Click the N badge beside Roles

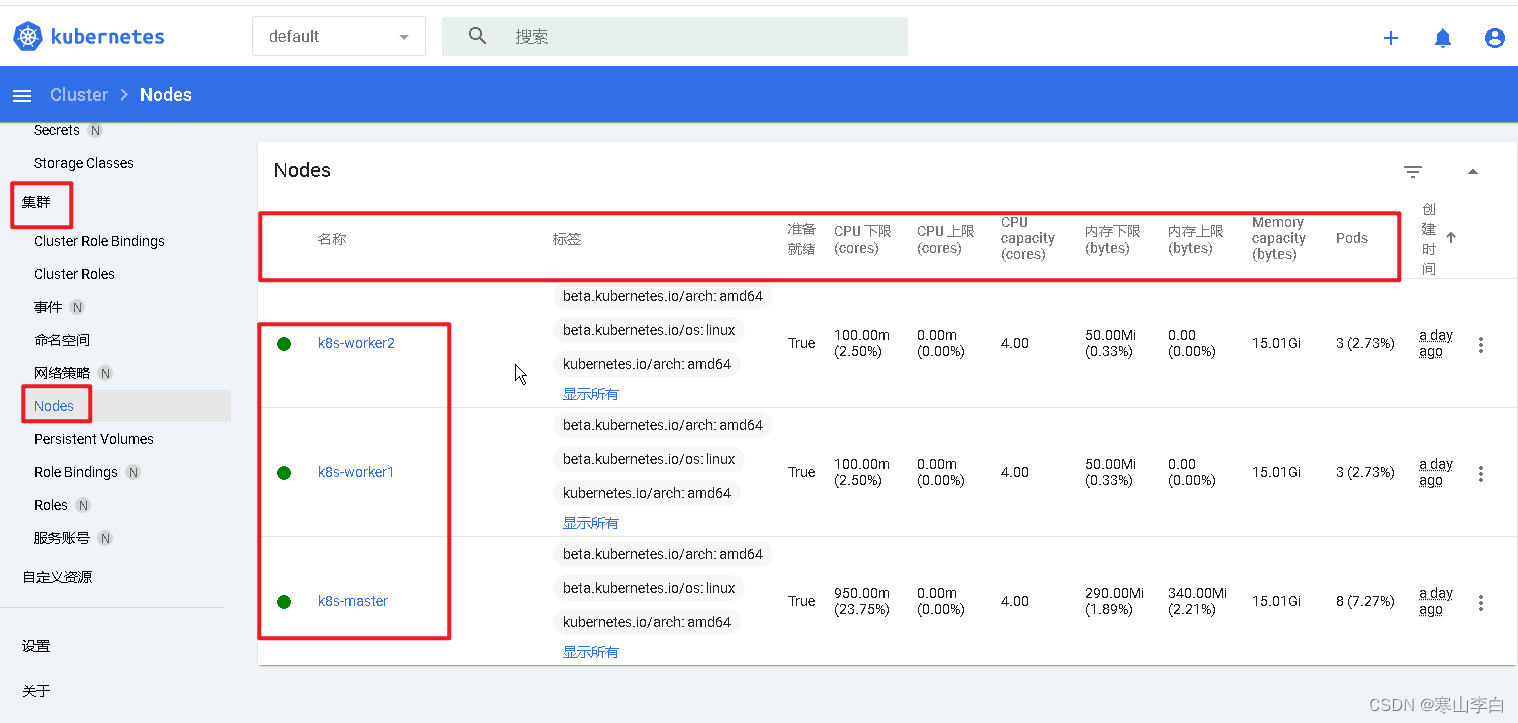coord(84,505)
